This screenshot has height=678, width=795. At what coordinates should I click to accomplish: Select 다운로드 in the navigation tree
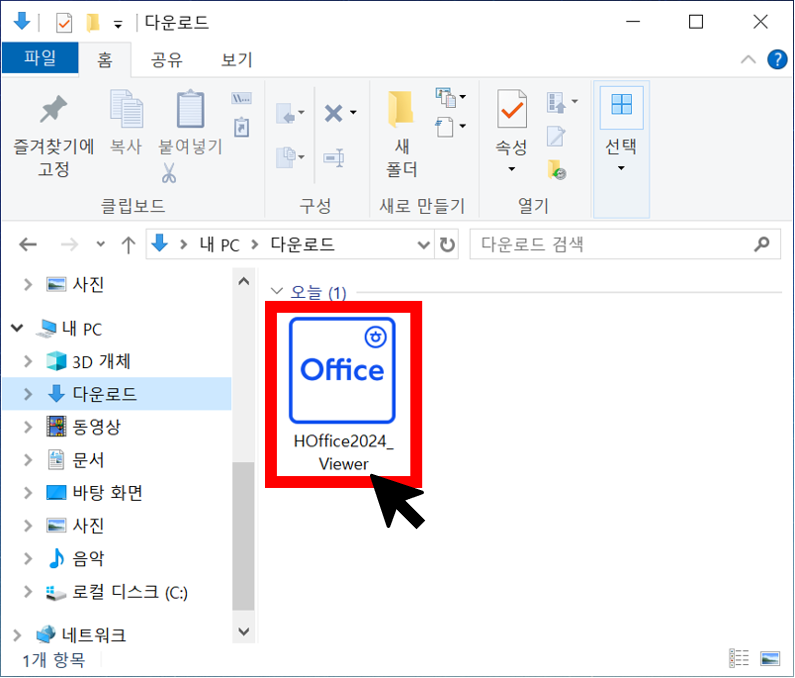click(117, 394)
